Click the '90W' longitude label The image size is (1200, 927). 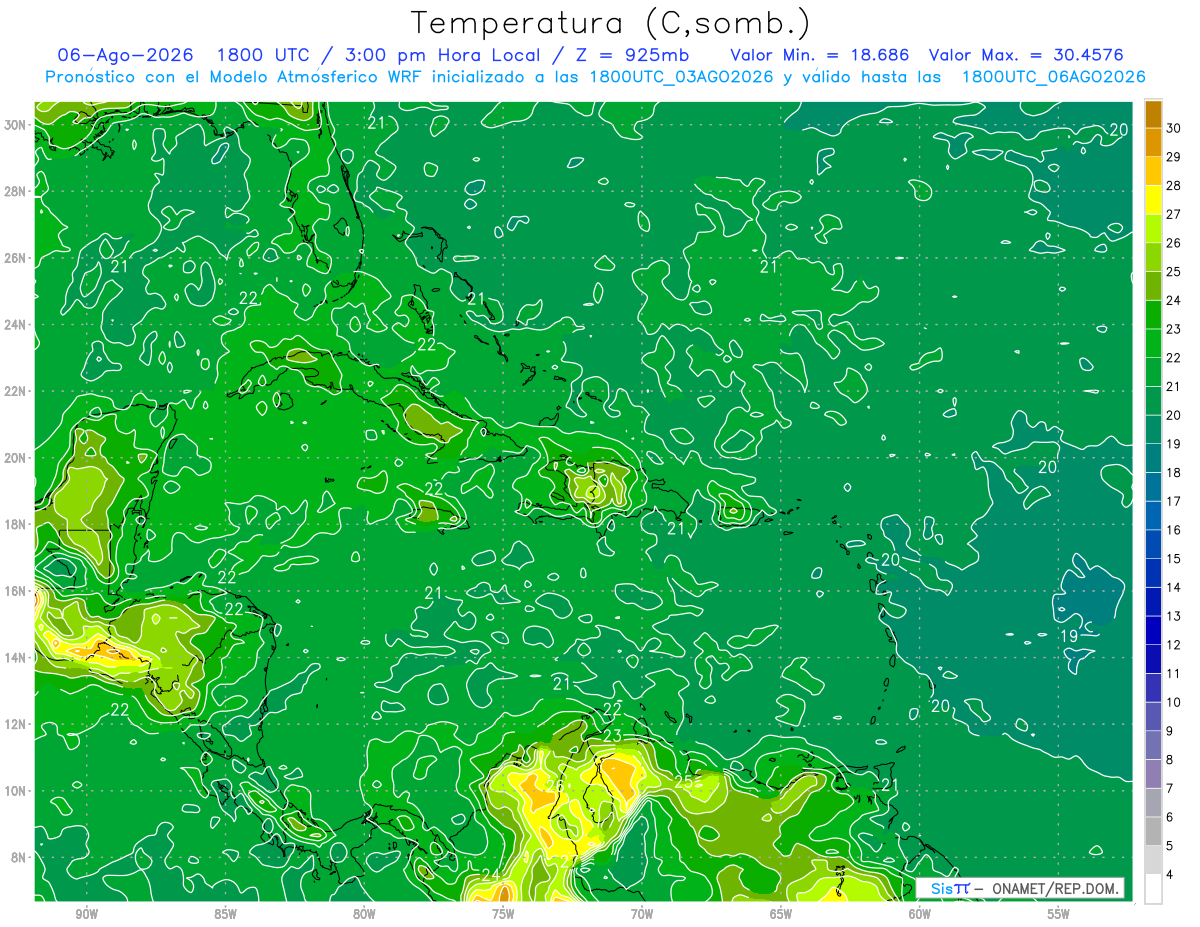click(x=86, y=914)
